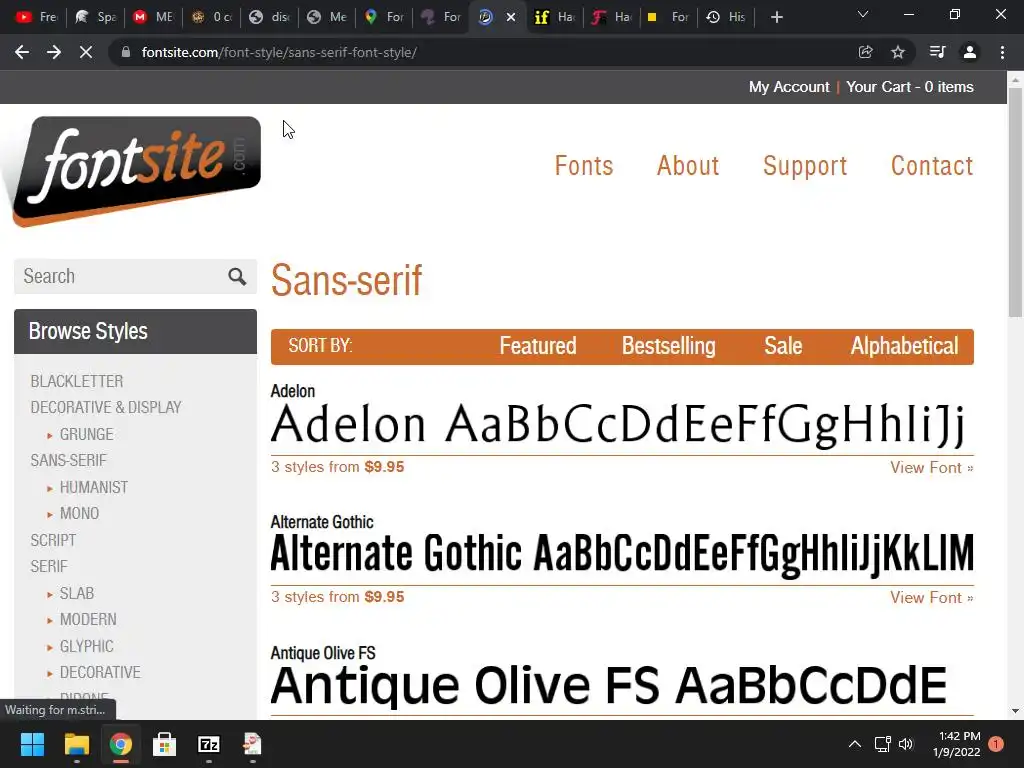Switch to the yellow 'if' tab
Screen dimensions: 1024x768
click(x=554, y=17)
